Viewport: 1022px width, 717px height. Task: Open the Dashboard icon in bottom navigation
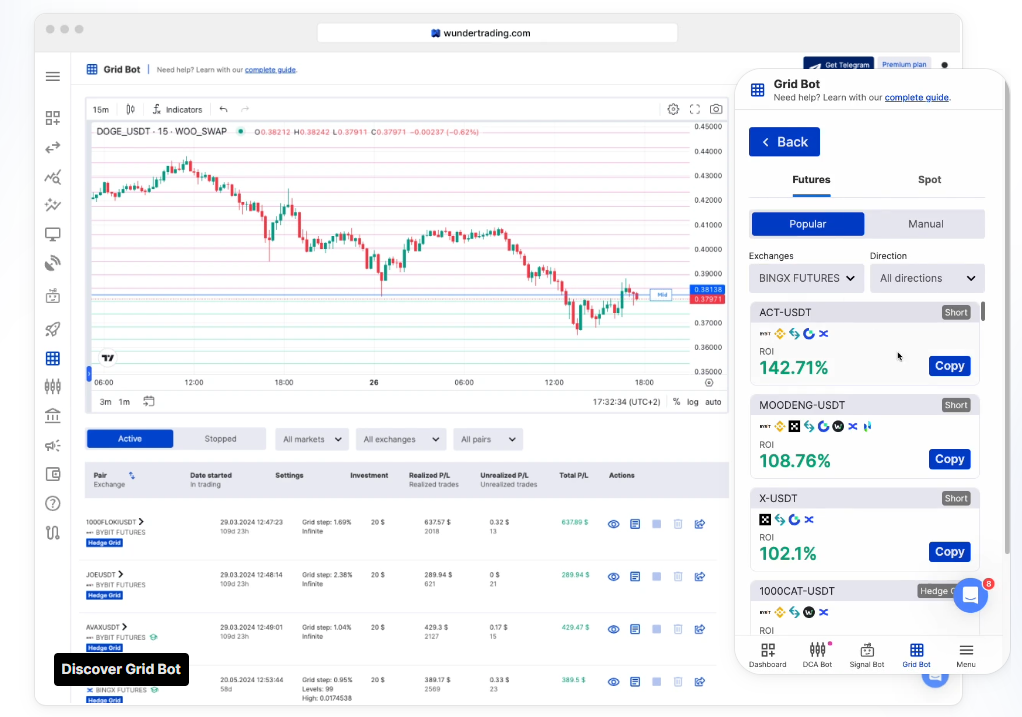pyautogui.click(x=767, y=654)
